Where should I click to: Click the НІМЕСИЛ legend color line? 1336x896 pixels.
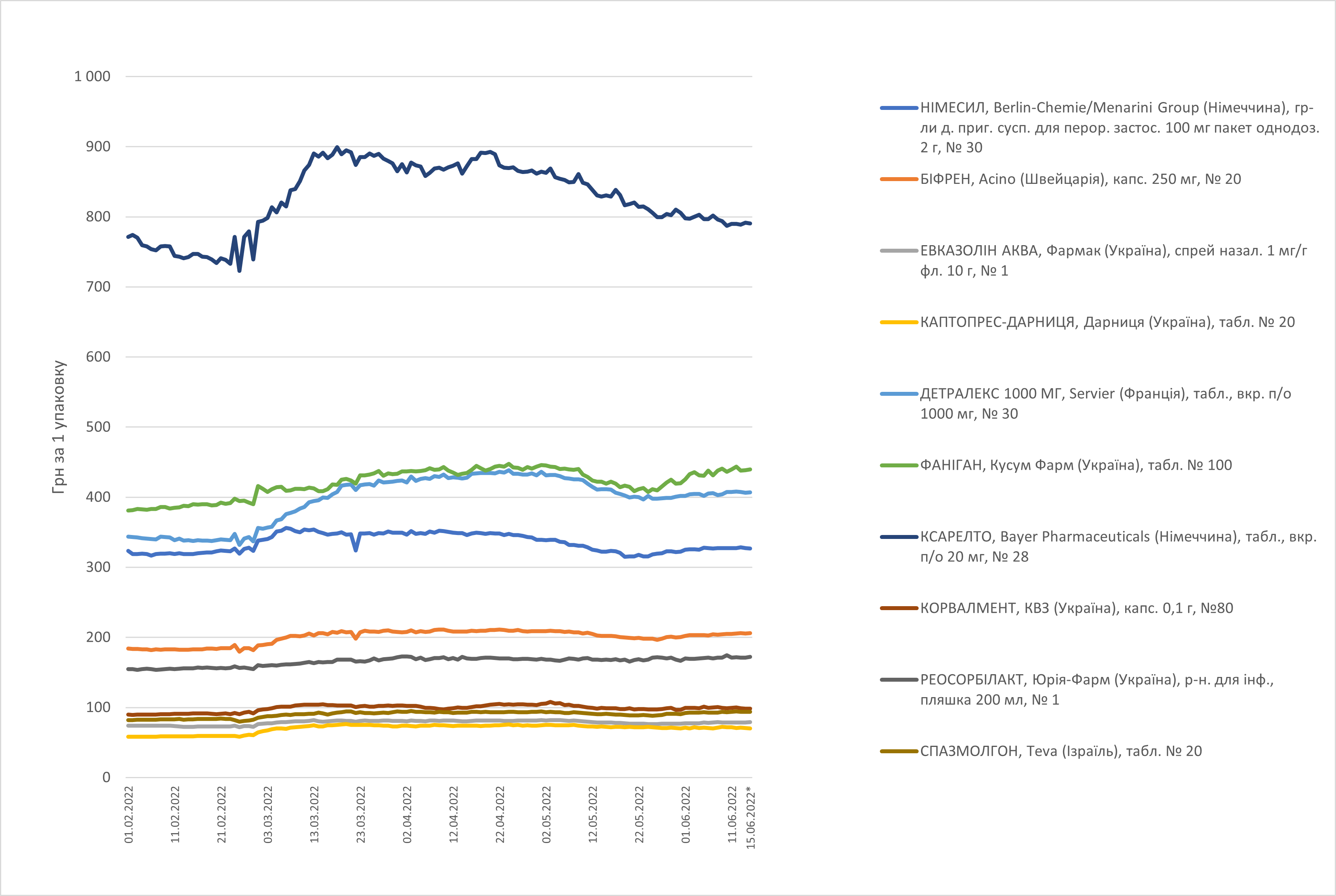[x=899, y=108]
